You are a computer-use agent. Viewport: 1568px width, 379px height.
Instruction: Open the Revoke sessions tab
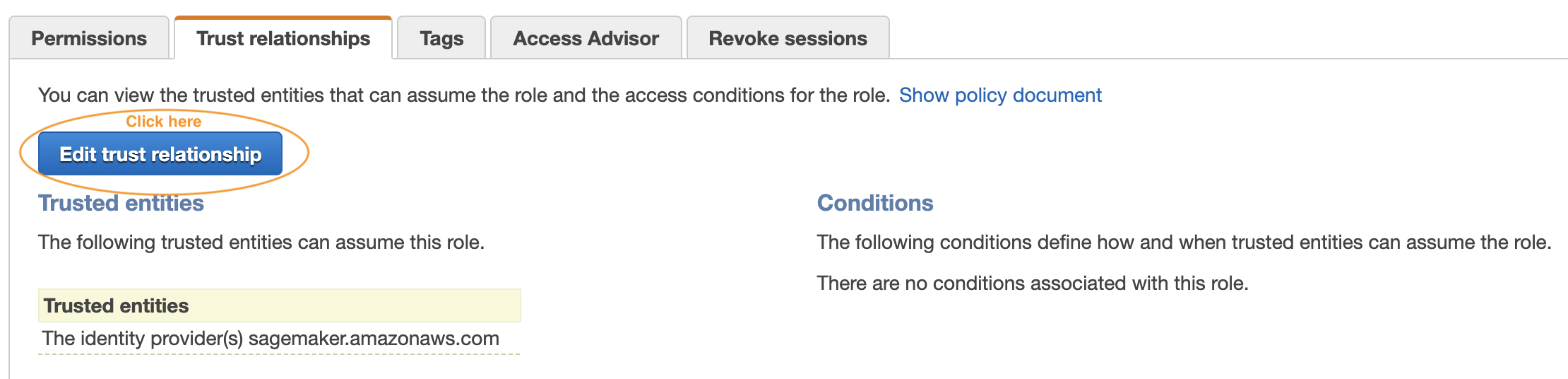coord(788,38)
